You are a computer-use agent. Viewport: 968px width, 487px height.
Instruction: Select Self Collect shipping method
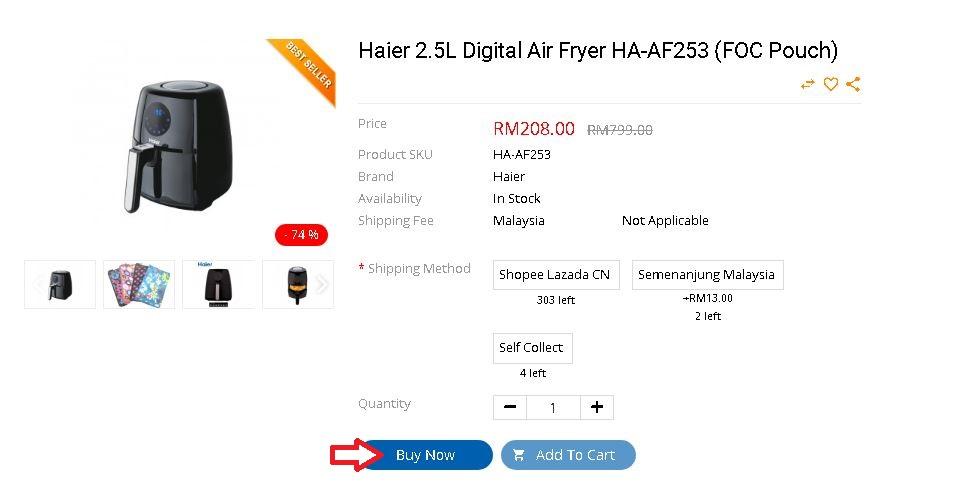pos(532,348)
